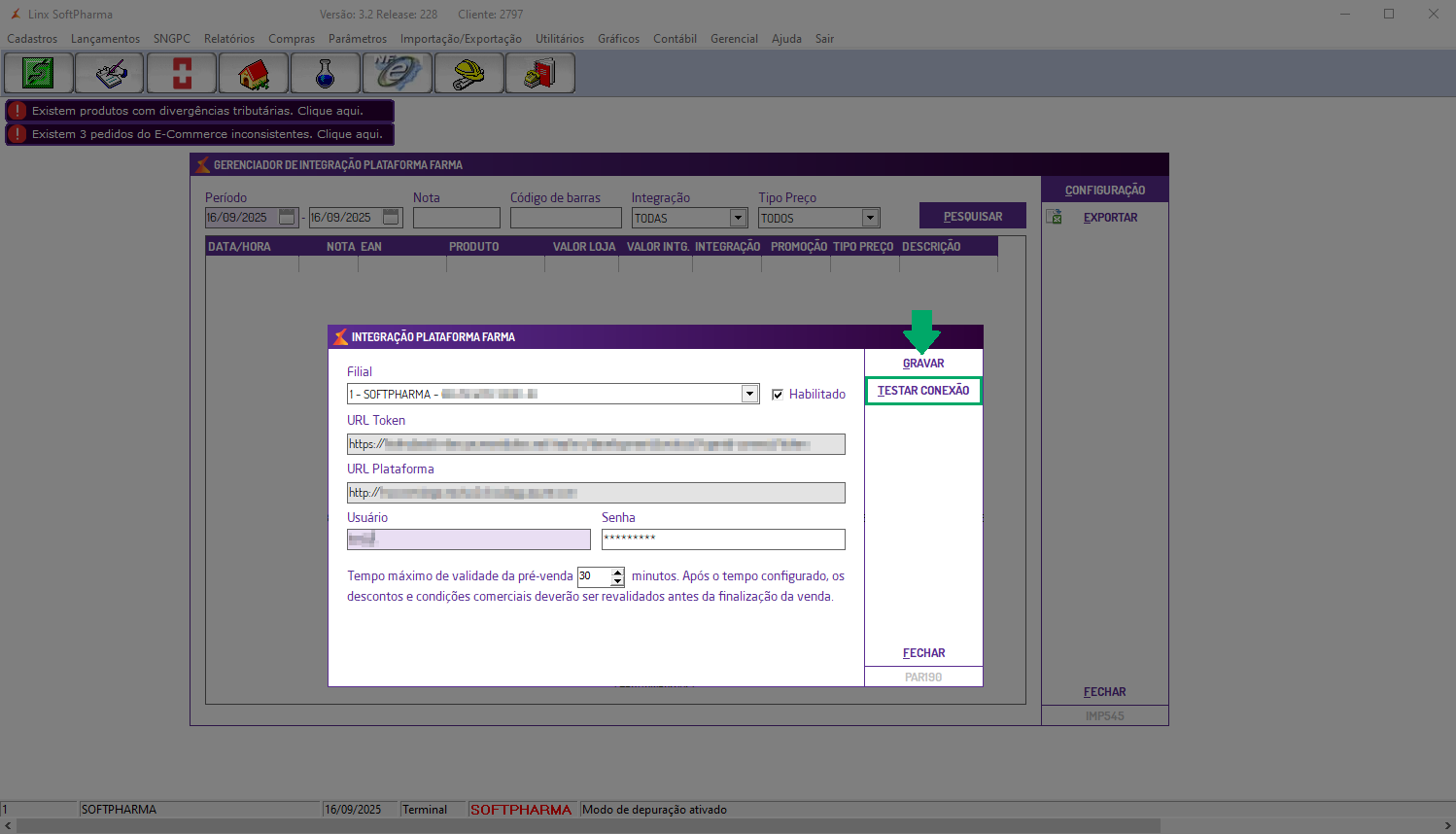
Task: Open the Relatórios menu
Action: [229, 39]
